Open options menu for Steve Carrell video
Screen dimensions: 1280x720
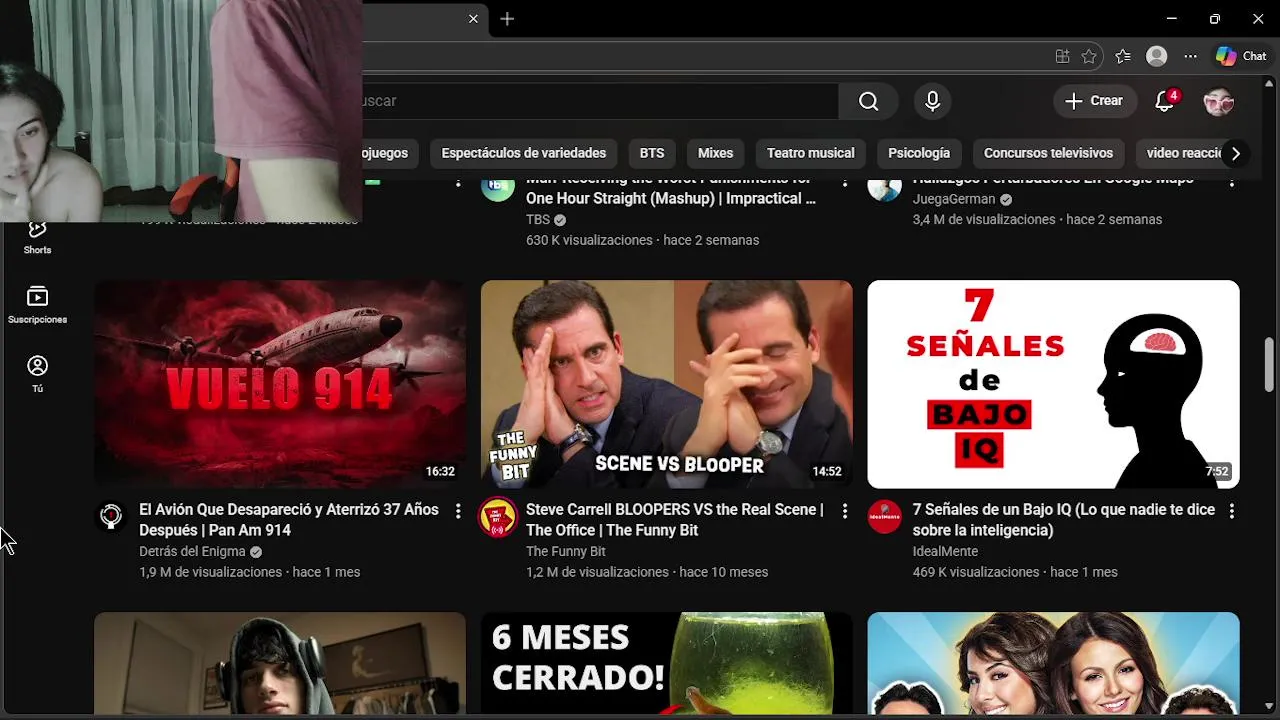(x=845, y=511)
